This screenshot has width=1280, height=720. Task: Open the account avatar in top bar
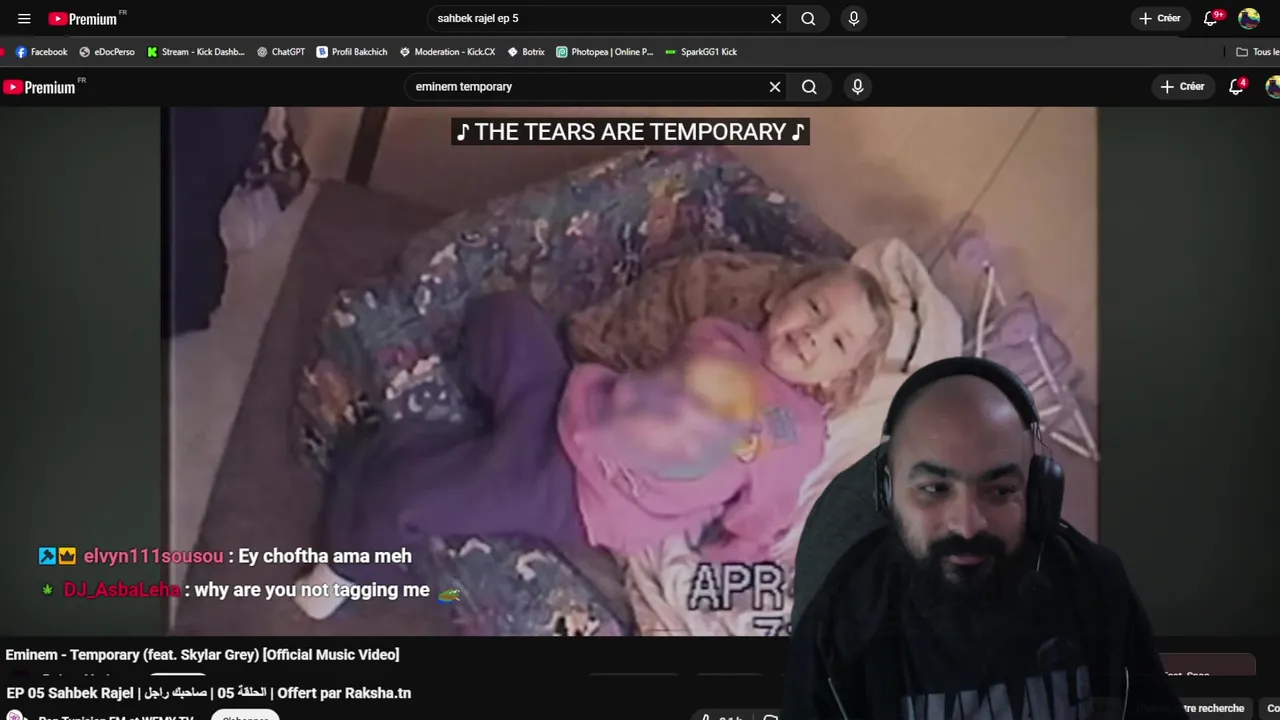[1249, 18]
